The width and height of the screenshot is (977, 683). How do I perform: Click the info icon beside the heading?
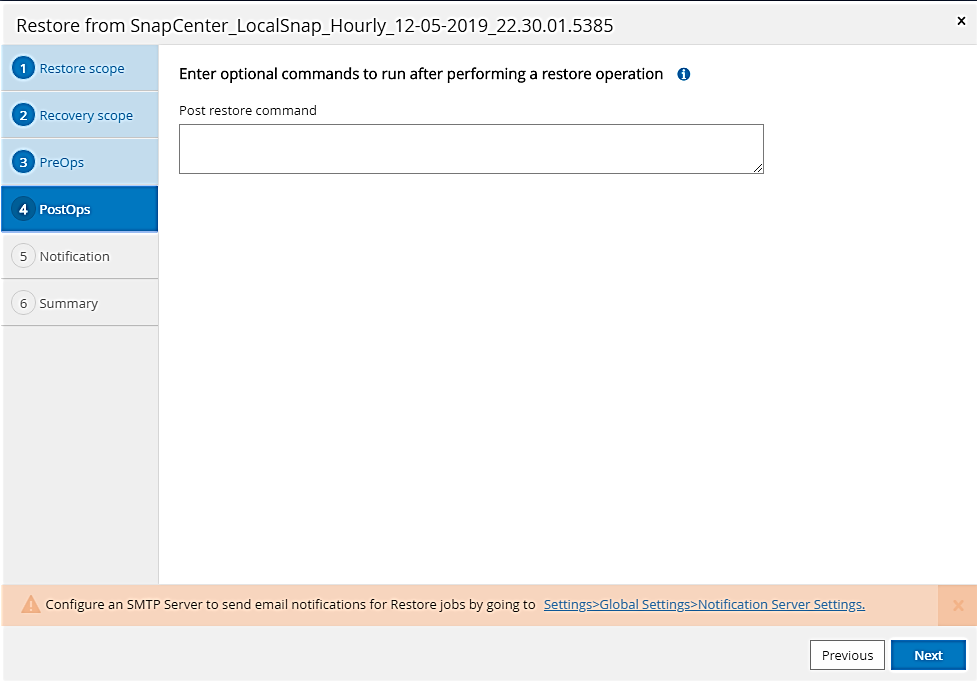[684, 74]
